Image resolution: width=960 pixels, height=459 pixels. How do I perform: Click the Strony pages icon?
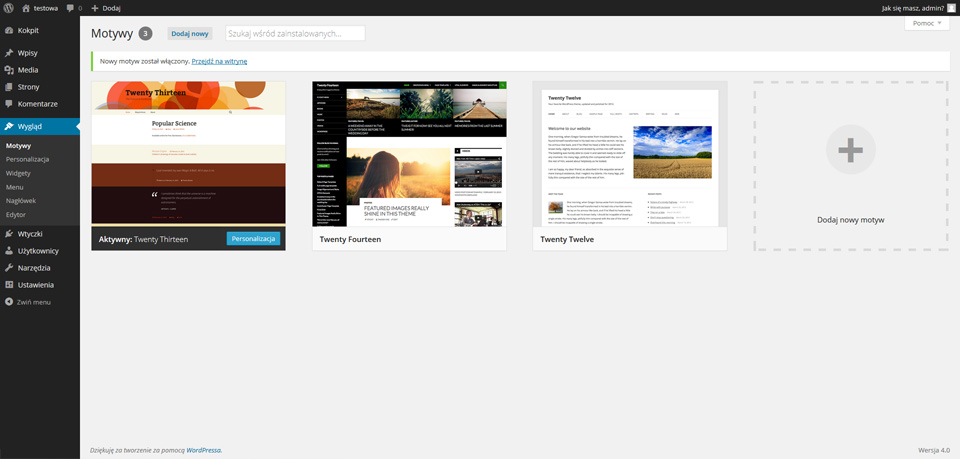click(x=9, y=88)
